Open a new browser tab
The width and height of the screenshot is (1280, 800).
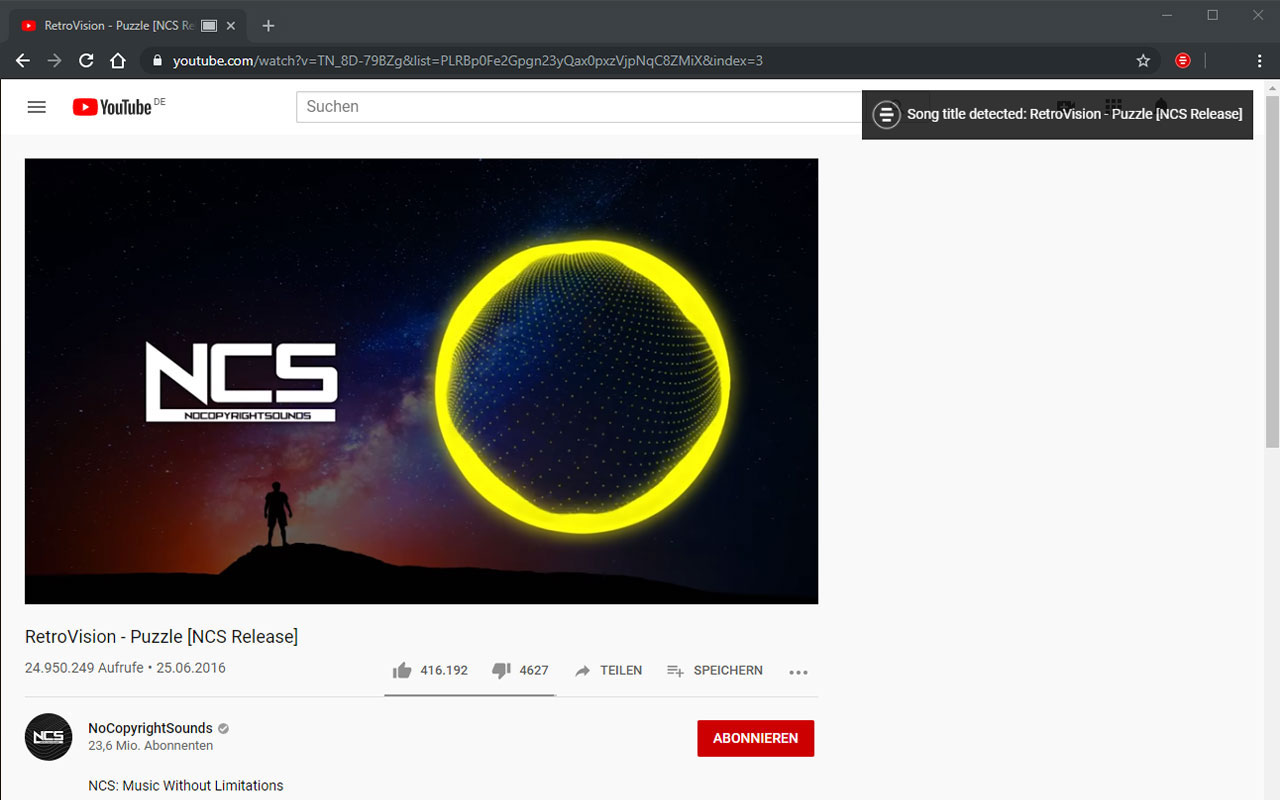[x=267, y=25]
